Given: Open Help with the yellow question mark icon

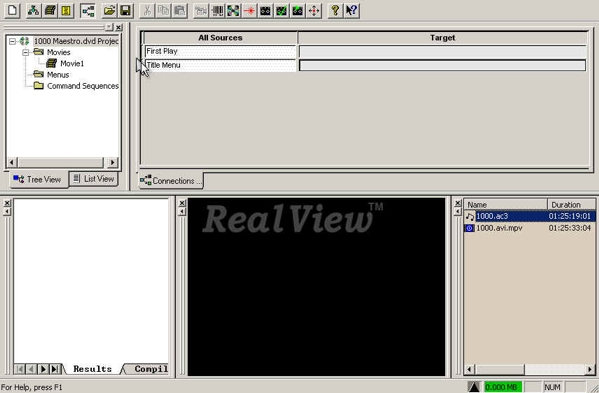Looking at the screenshot, I should pos(335,10).
